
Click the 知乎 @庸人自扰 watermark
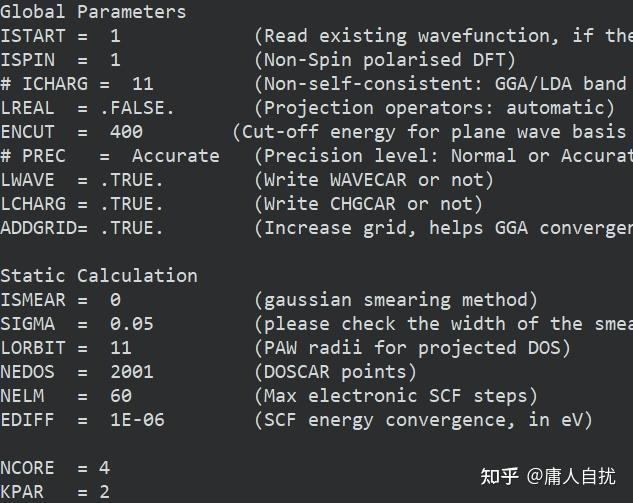[x=555, y=475]
